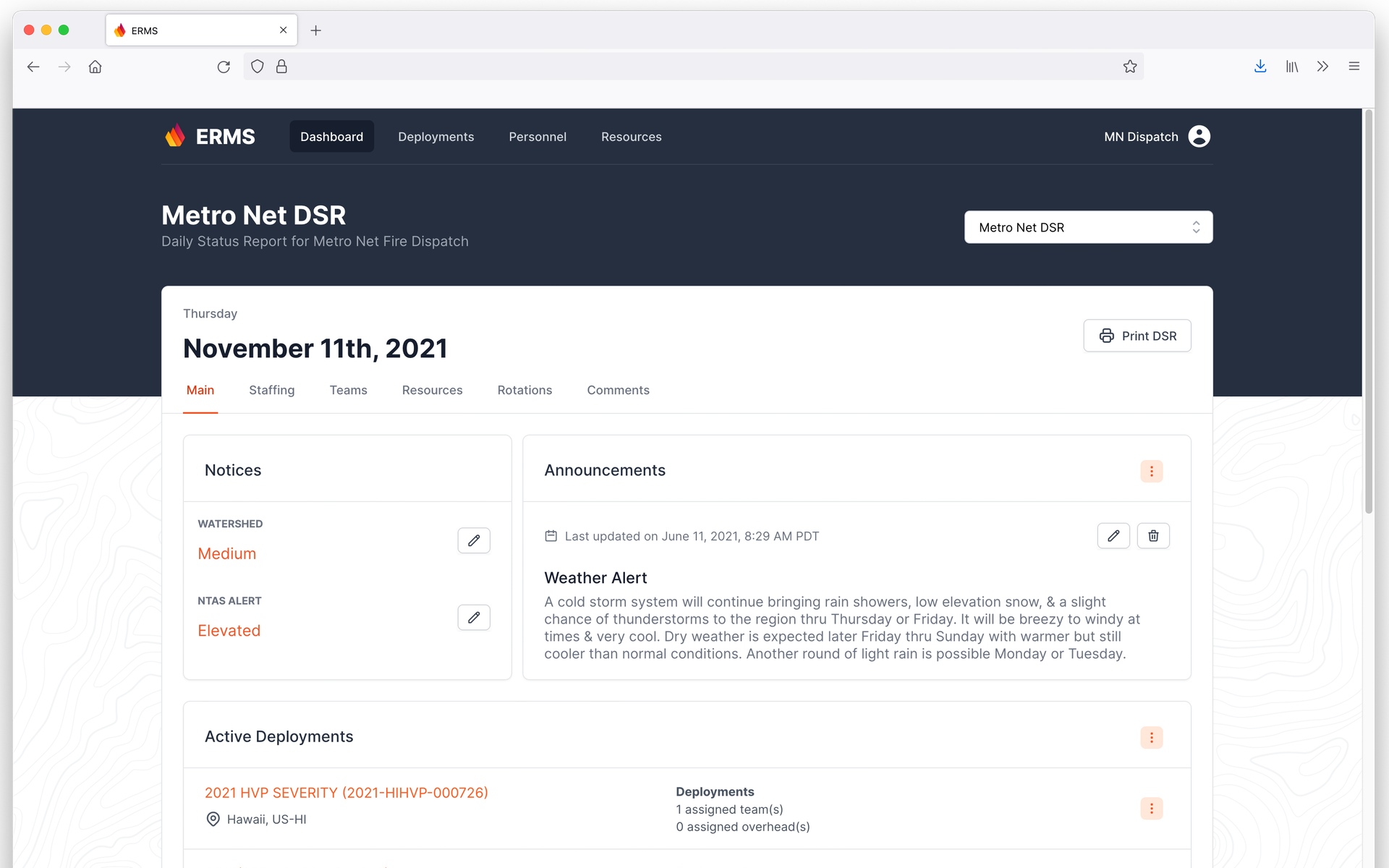Open the Rotations tab
The height and width of the screenshot is (868, 1389).
coord(525,390)
